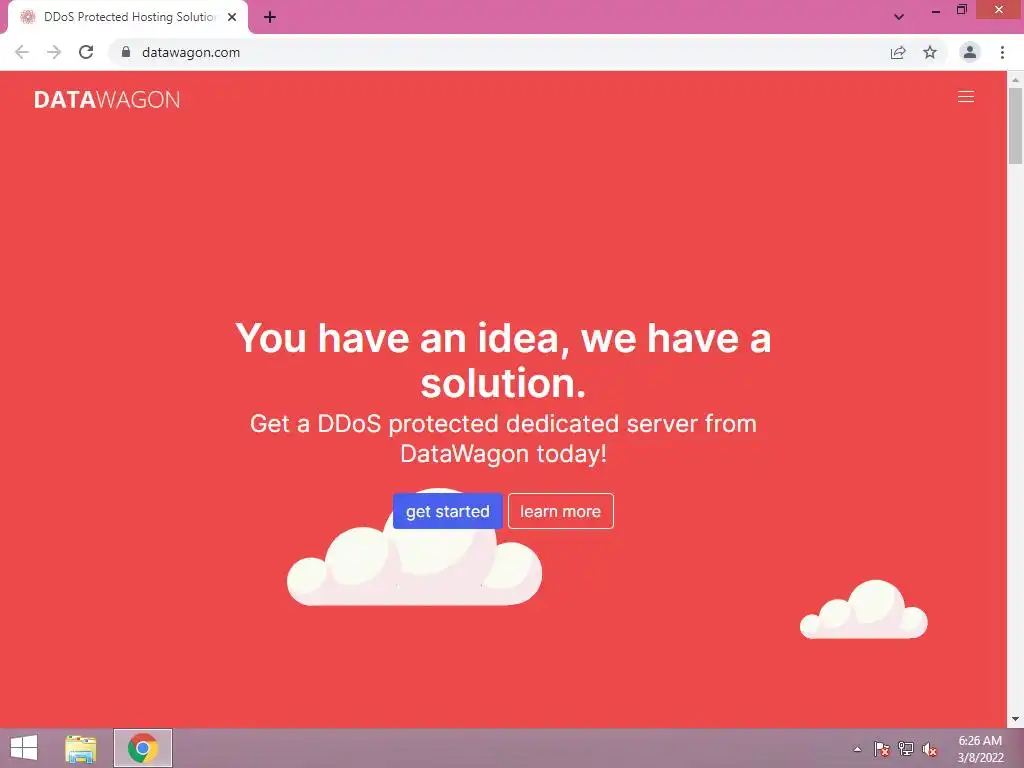
Task: Select the DDoS Protected Hosting Solutions tab
Action: [x=128, y=17]
